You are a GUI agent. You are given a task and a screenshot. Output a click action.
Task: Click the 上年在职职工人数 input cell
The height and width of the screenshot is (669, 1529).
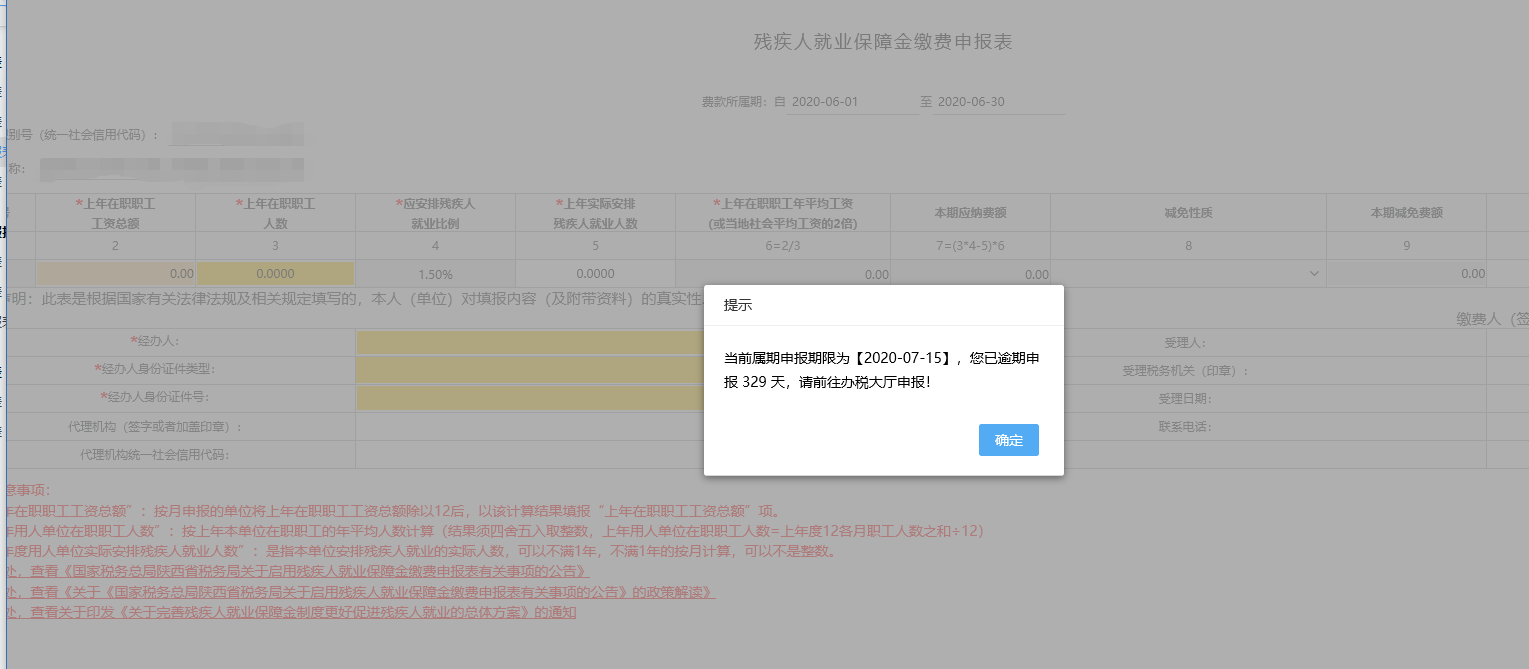coord(275,274)
